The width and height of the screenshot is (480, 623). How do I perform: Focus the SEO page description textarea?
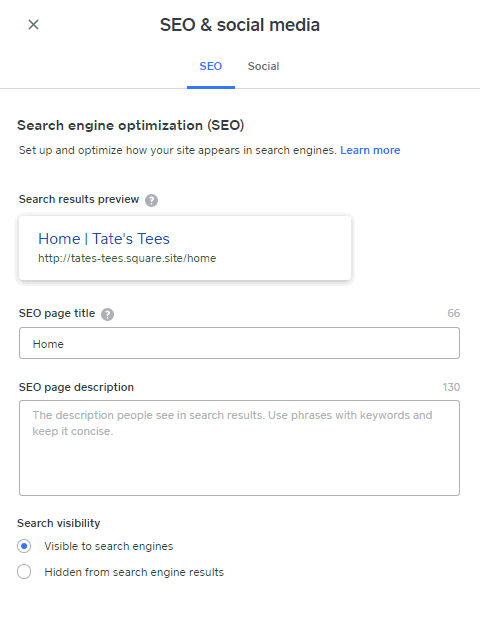(239, 448)
